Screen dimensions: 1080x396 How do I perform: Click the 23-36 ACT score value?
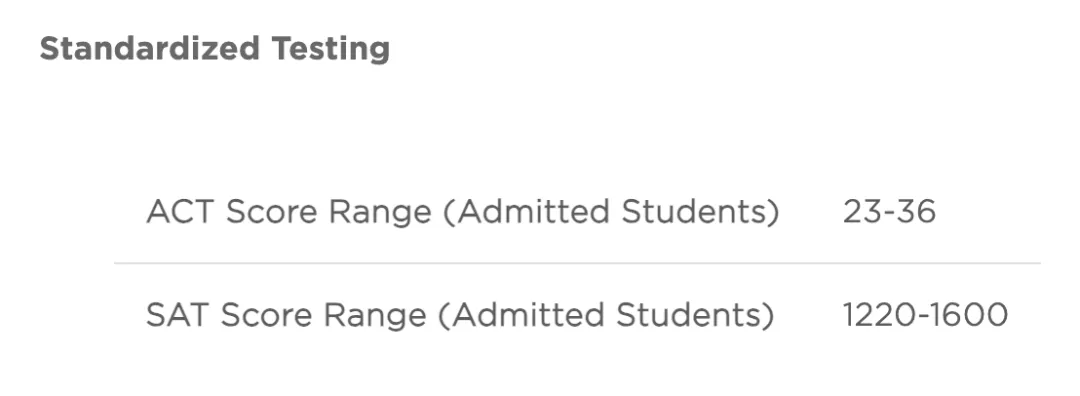(889, 212)
